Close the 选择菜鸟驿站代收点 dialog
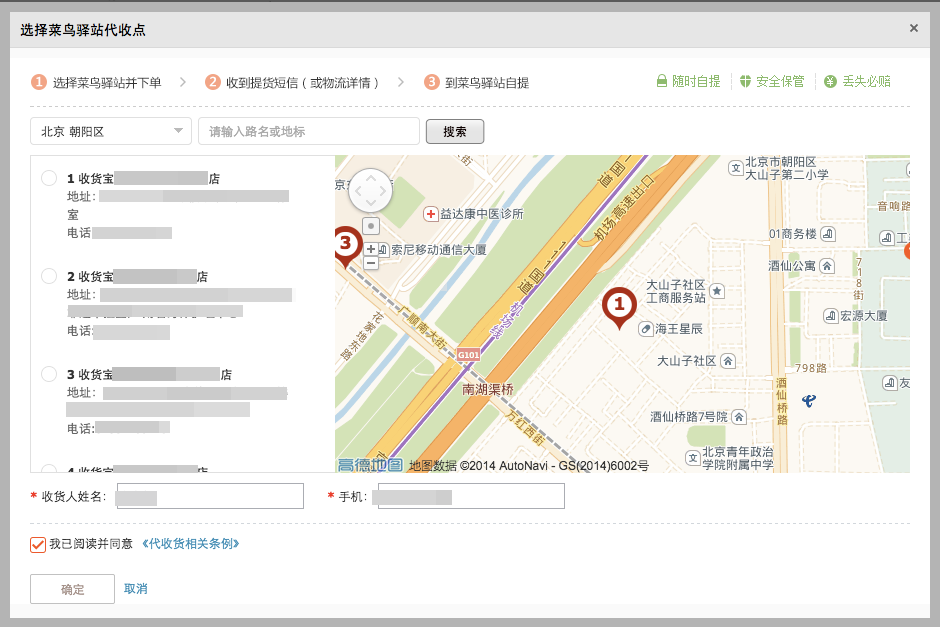 pos(913,28)
